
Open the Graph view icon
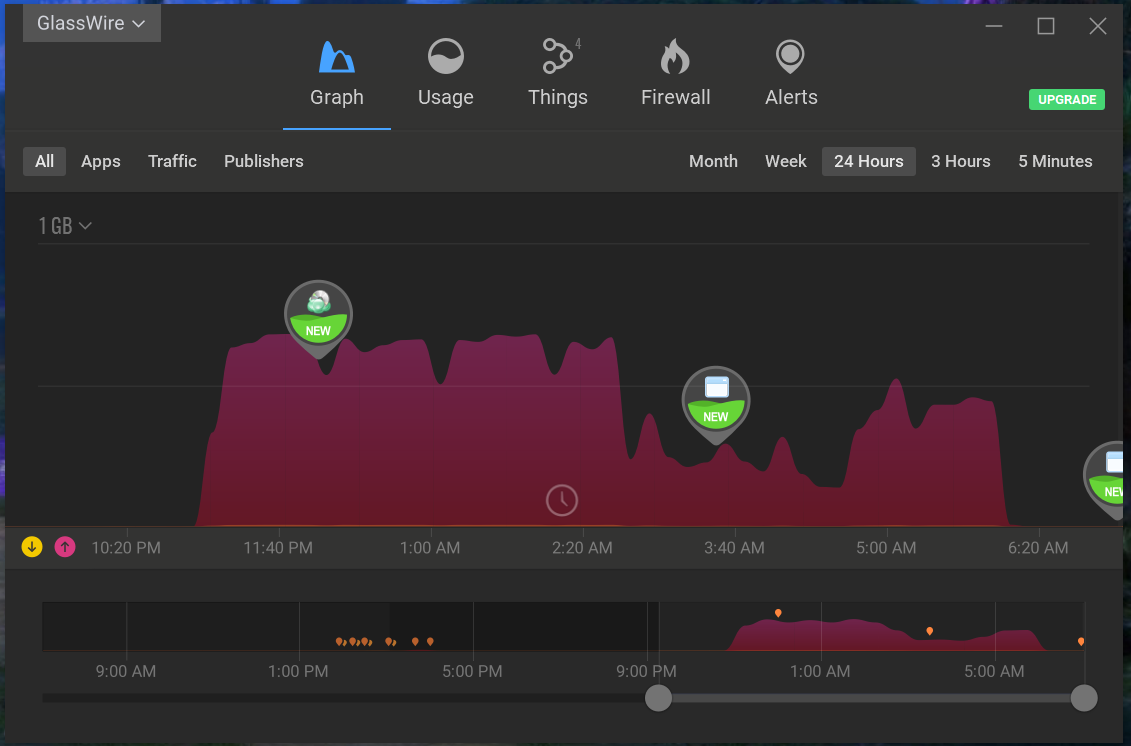[337, 58]
